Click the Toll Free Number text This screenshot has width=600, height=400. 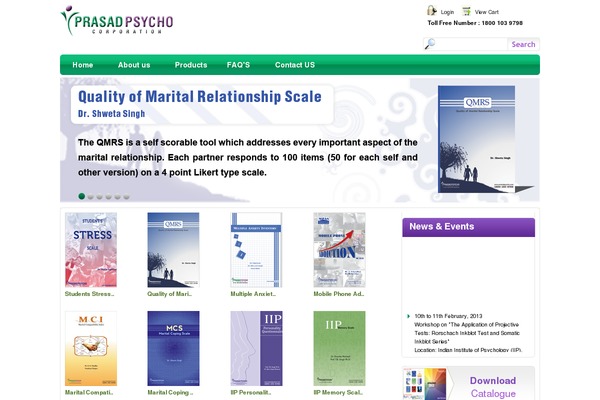(475, 23)
